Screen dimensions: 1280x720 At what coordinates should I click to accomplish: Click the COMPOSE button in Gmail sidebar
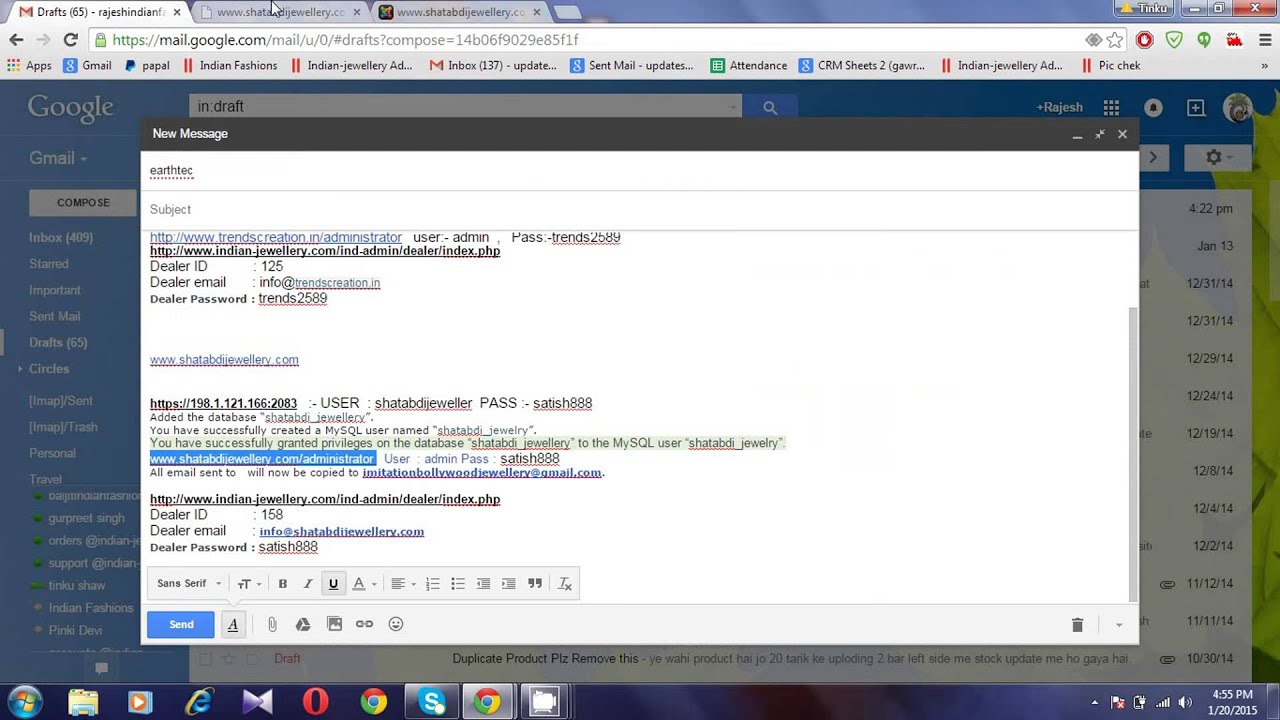pos(83,203)
